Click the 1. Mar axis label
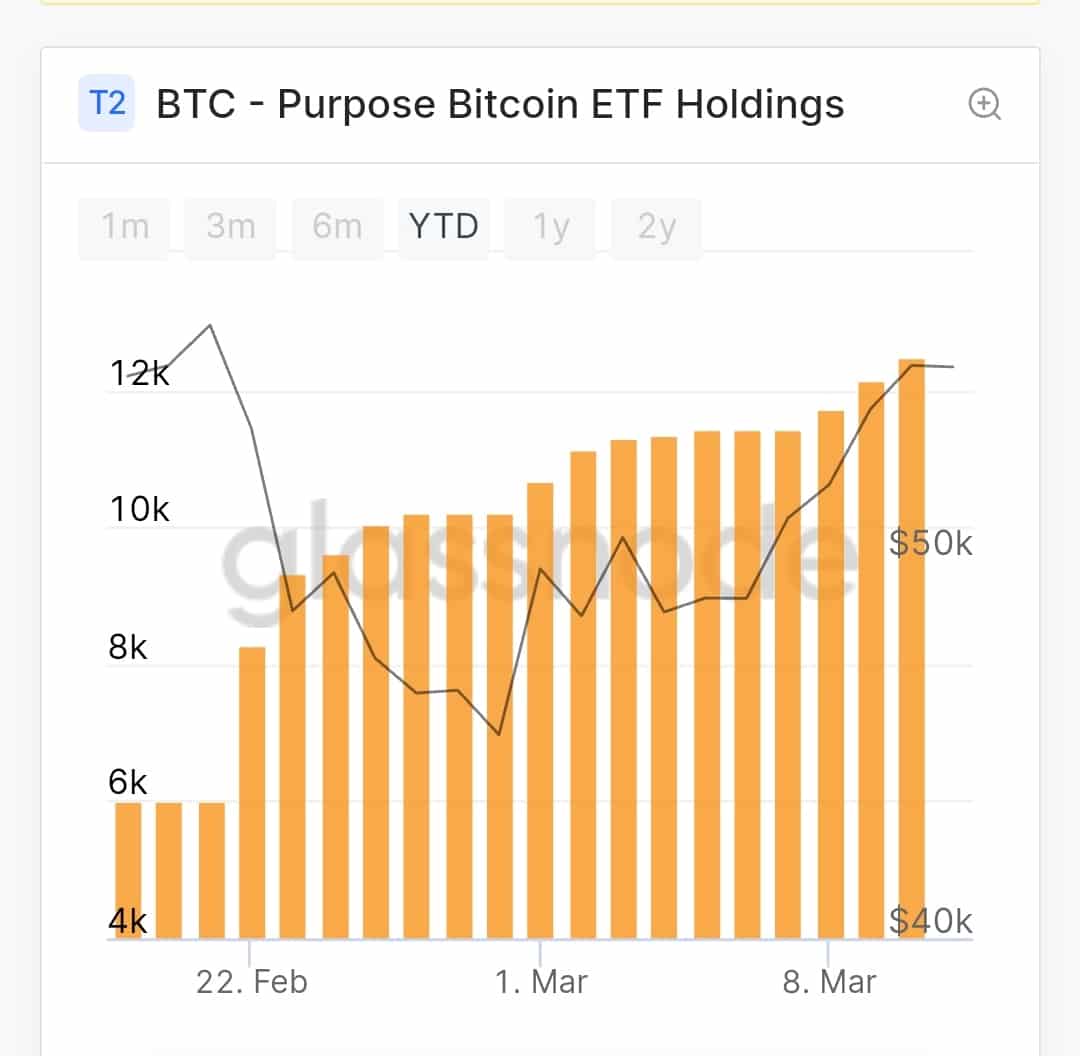The height and width of the screenshot is (1056, 1080). pos(541,981)
